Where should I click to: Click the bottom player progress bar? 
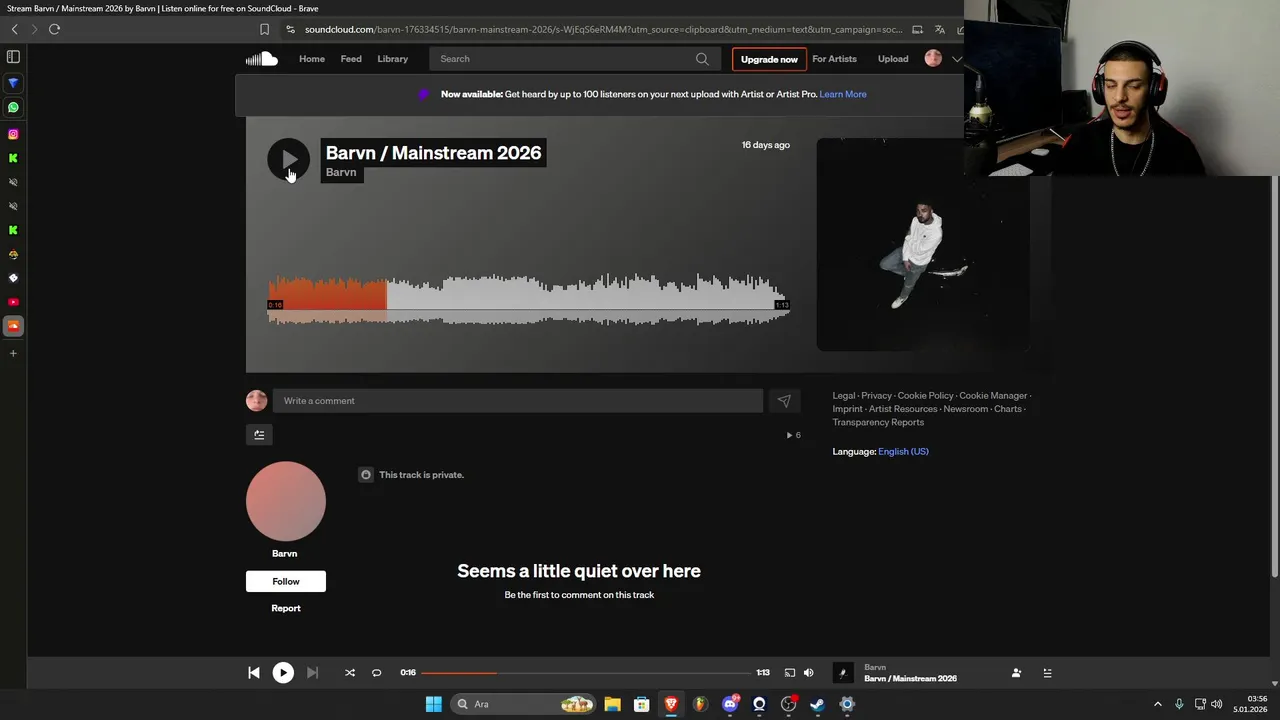coord(586,673)
